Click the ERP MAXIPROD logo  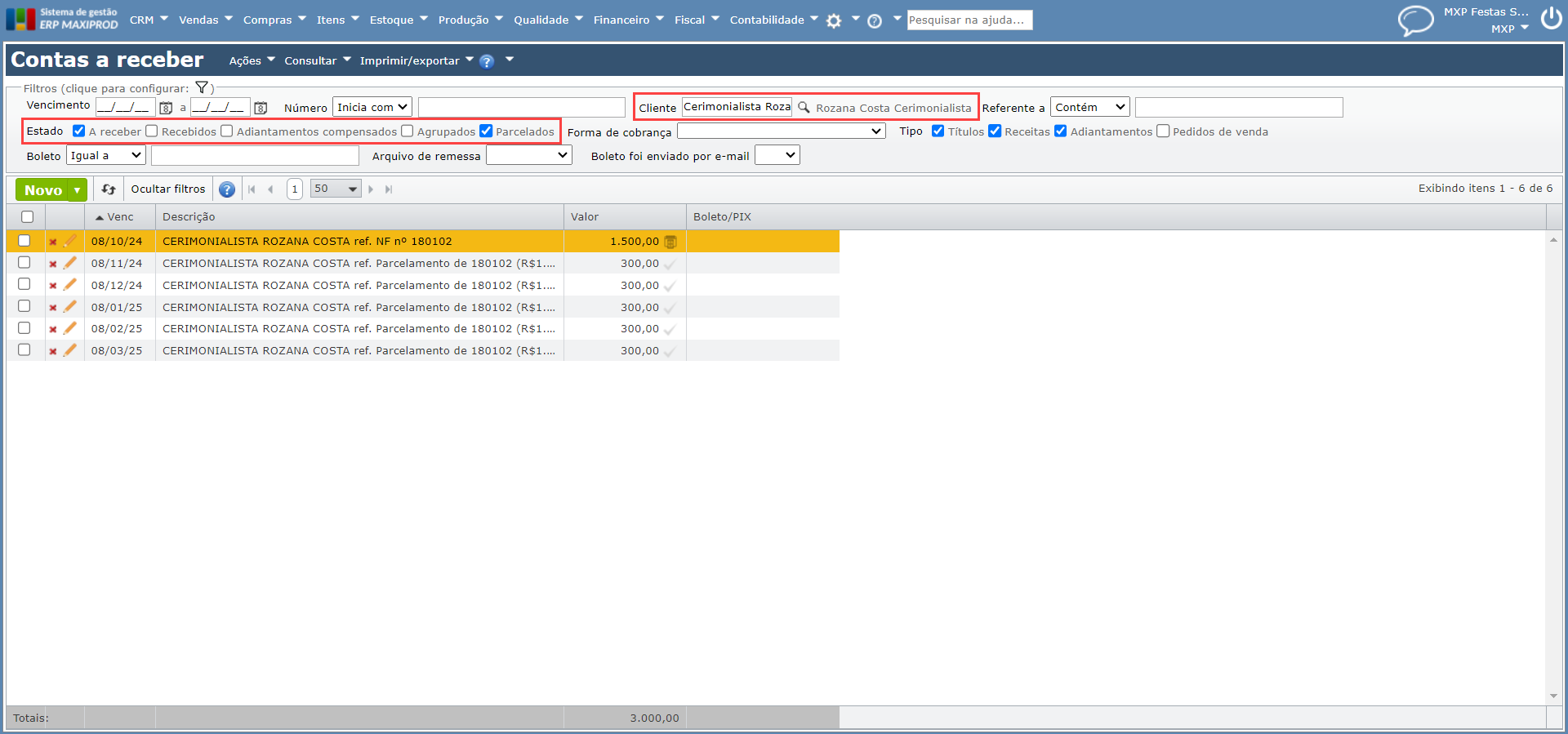(62, 19)
